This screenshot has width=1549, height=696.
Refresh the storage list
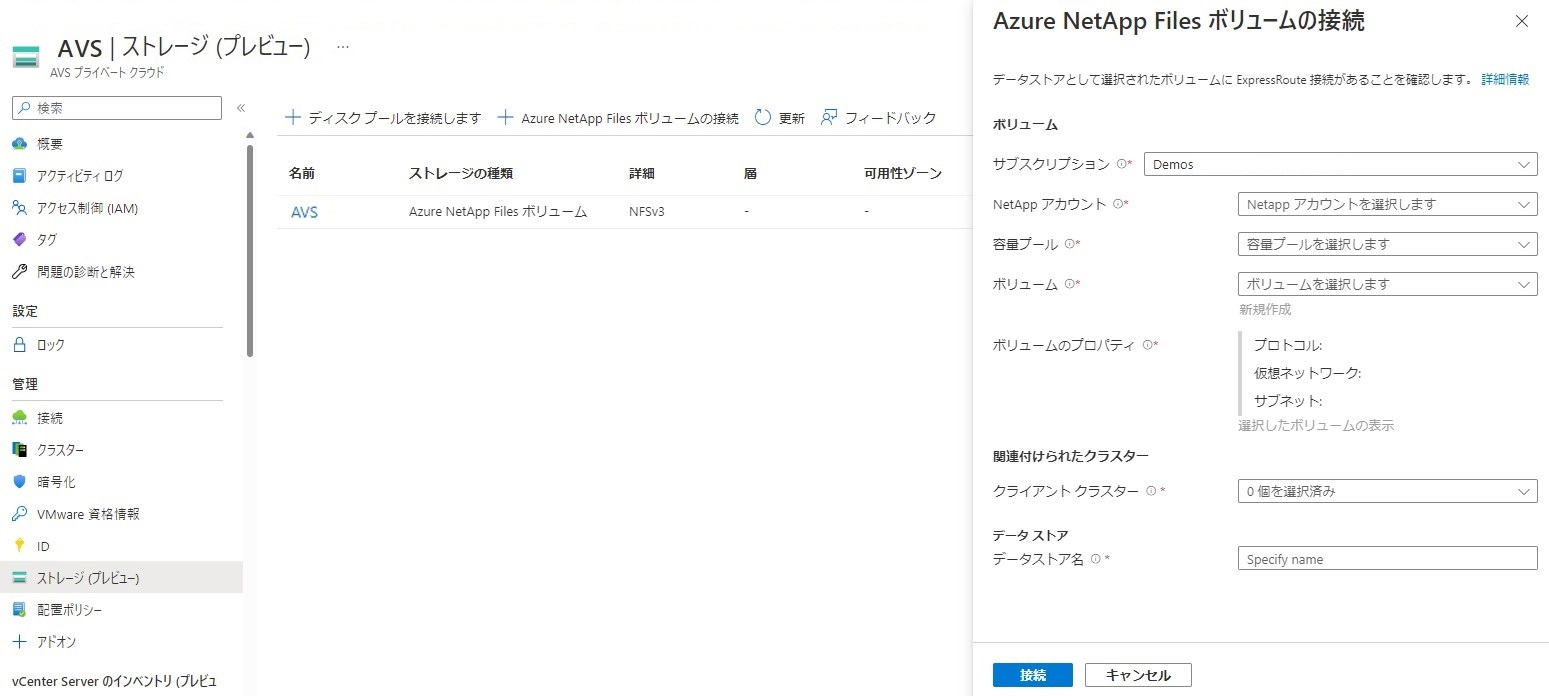pos(779,117)
